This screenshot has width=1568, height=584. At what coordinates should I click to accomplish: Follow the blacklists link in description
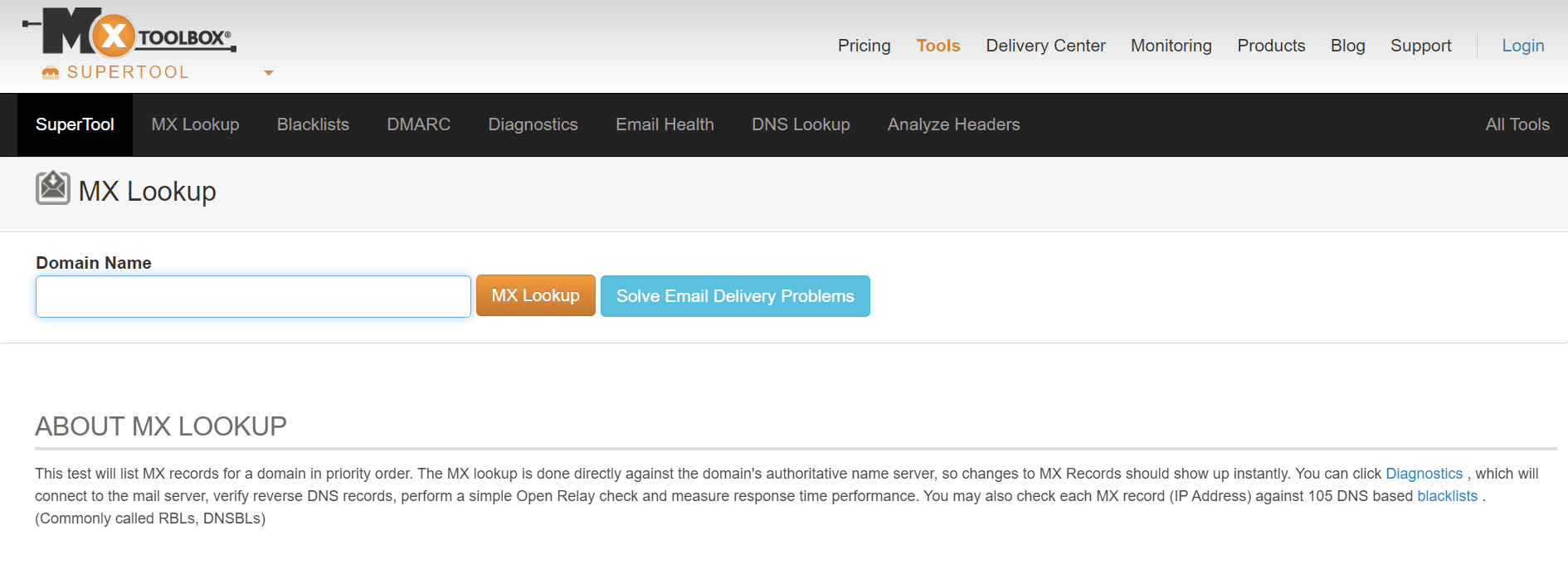click(1447, 496)
